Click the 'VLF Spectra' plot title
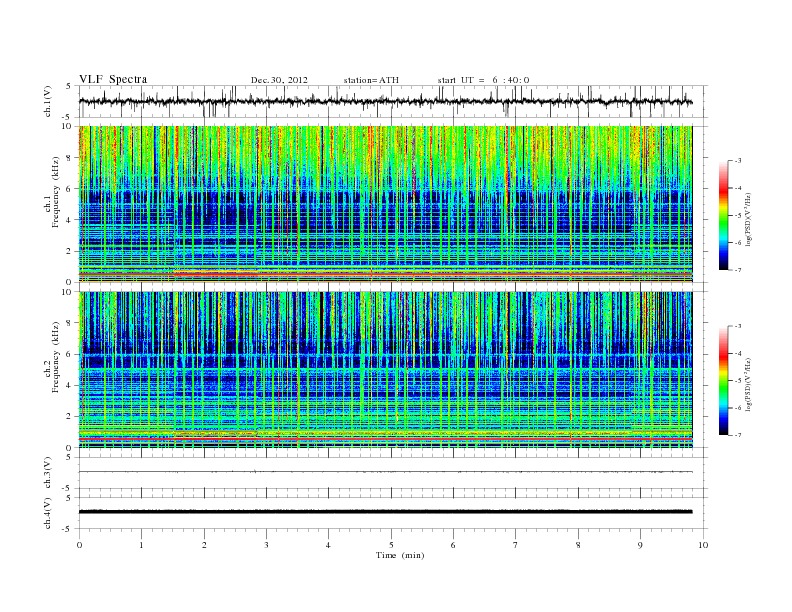This screenshot has height=612, width=792. coord(113,79)
